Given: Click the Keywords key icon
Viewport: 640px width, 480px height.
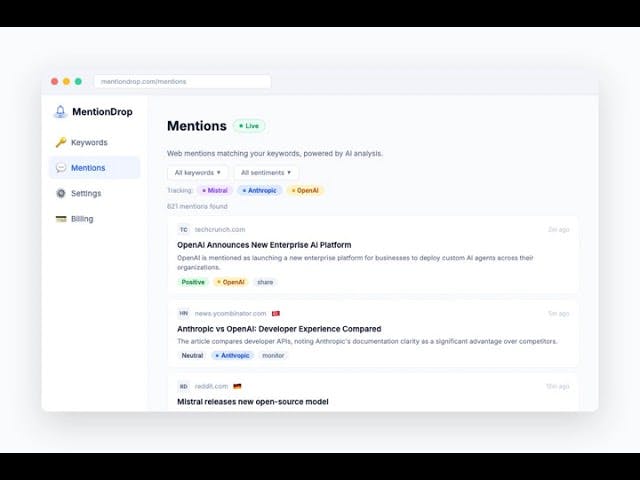Looking at the screenshot, I should pyautogui.click(x=61, y=142).
